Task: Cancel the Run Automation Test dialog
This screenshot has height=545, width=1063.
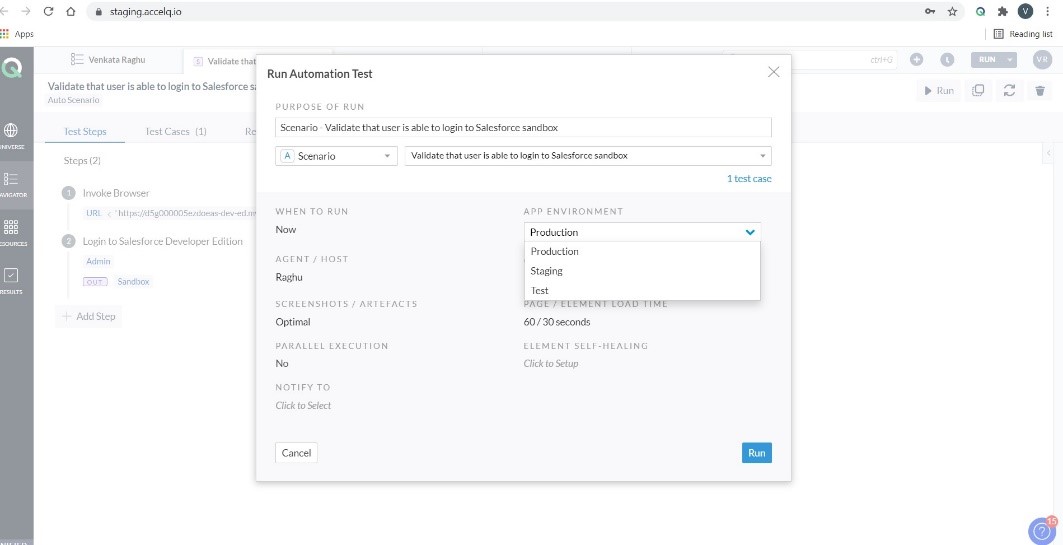Action: [x=296, y=453]
